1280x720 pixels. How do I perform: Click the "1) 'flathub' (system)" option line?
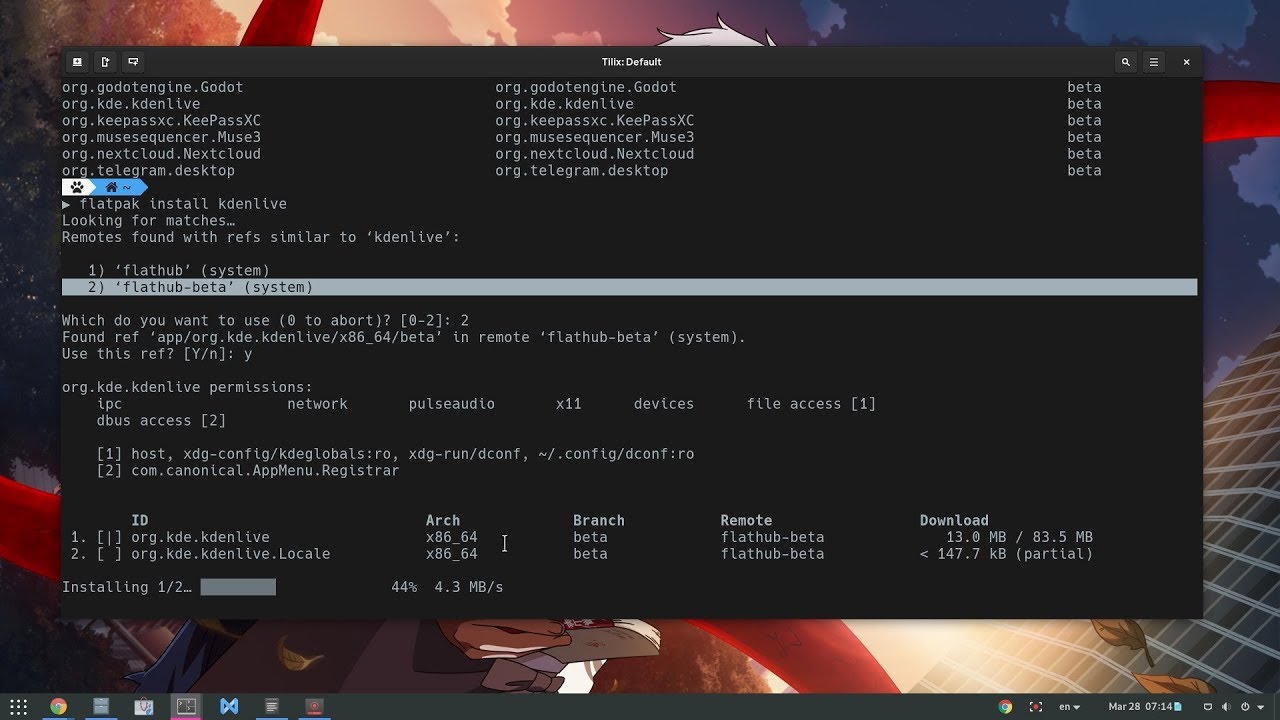pos(179,271)
